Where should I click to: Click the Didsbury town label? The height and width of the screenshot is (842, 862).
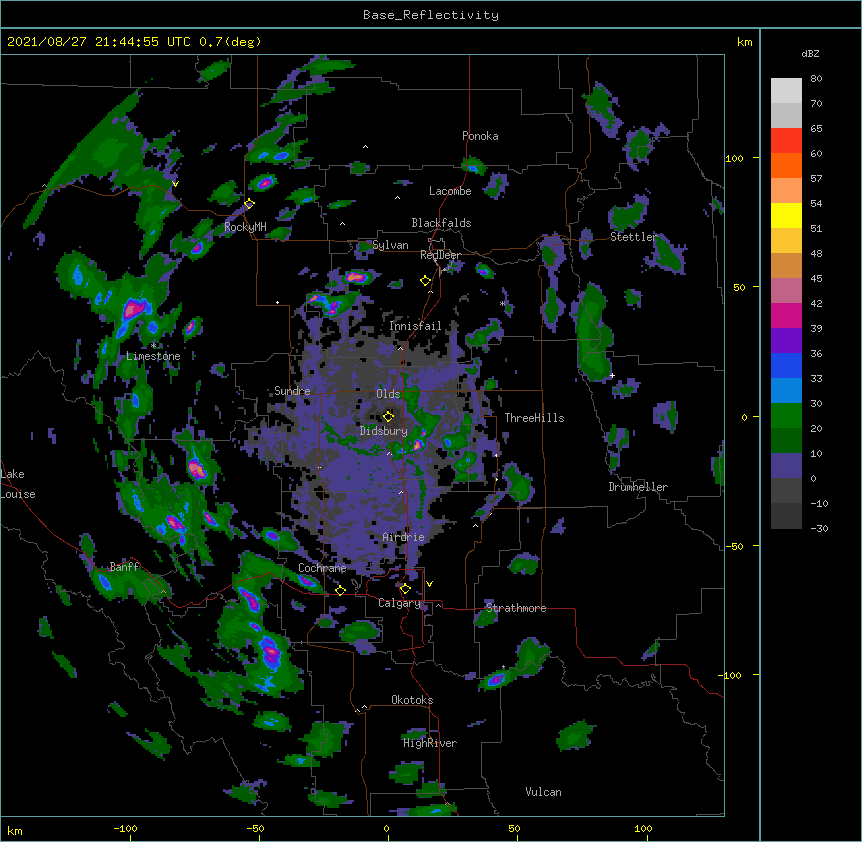coord(383,431)
